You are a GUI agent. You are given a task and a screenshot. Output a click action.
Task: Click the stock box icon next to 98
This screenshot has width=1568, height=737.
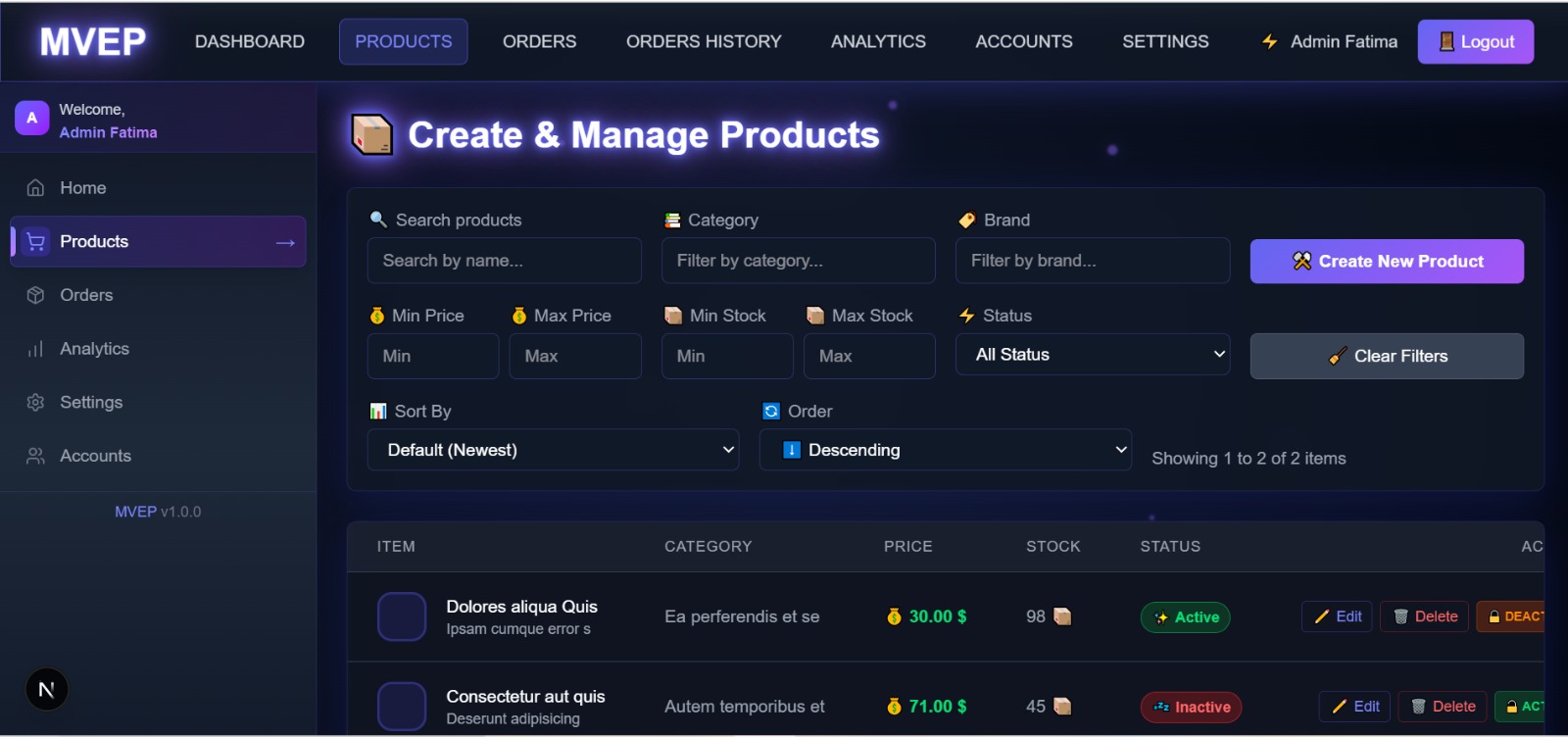click(1062, 616)
